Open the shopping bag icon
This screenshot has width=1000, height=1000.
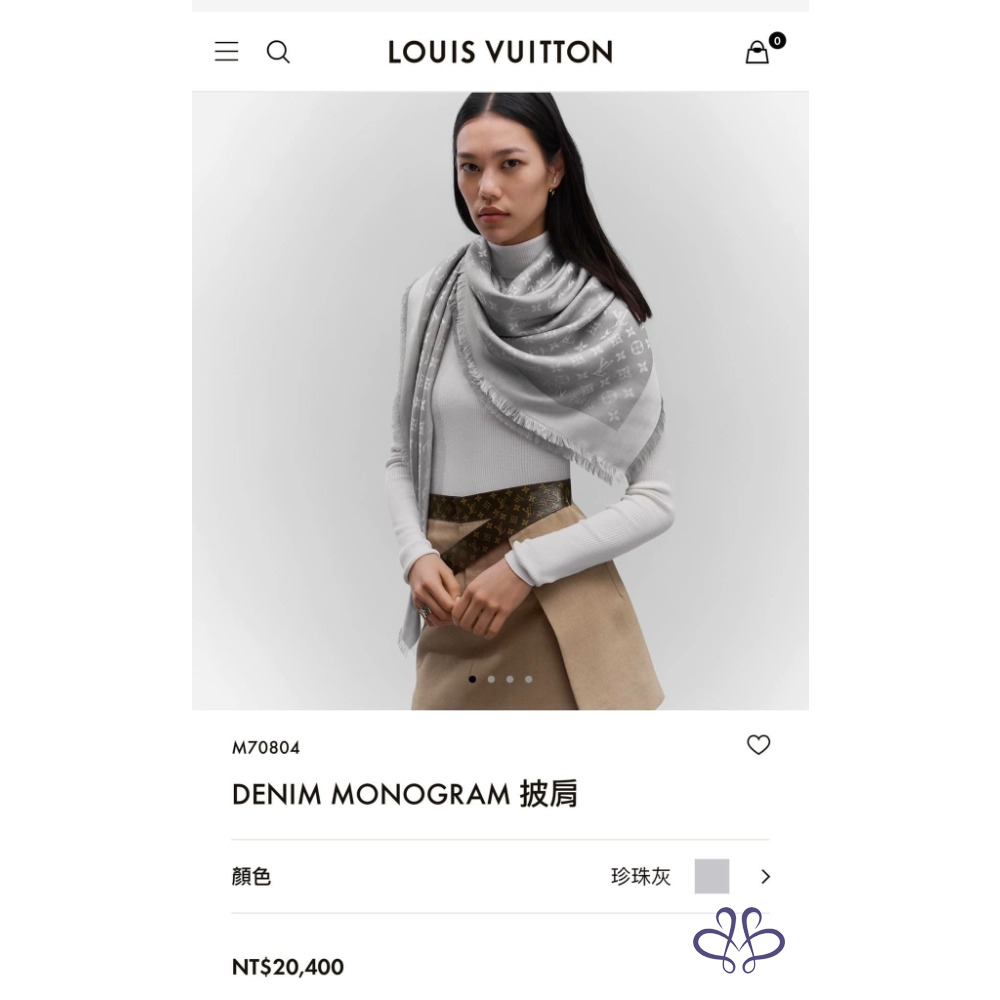click(757, 53)
